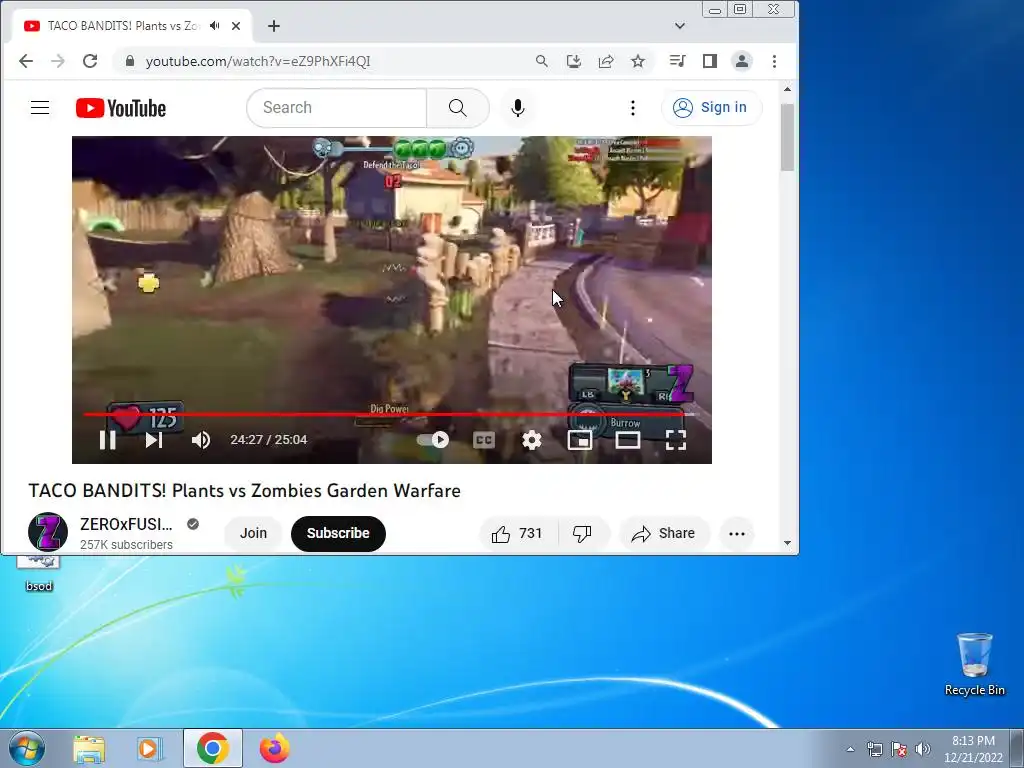Toggle the autoplay switch
The height and width of the screenshot is (768, 1024).
(x=434, y=440)
